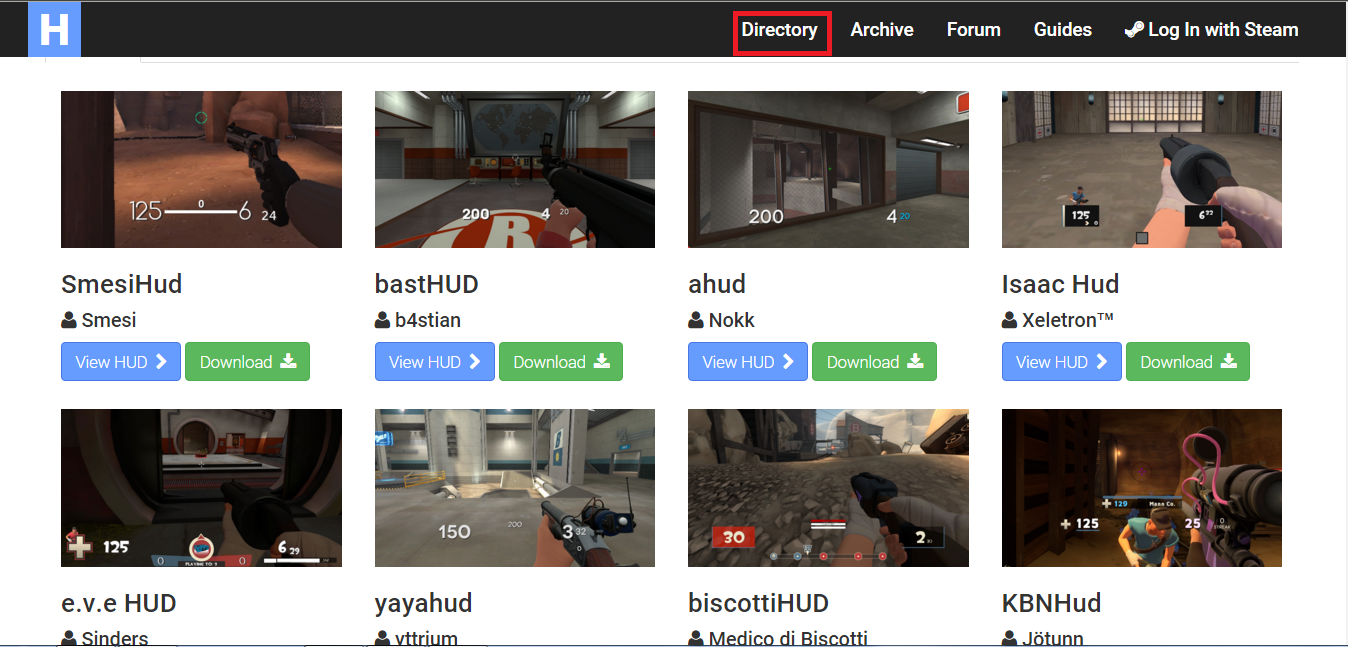
Task: Download SmesiHud
Action: 248,362
